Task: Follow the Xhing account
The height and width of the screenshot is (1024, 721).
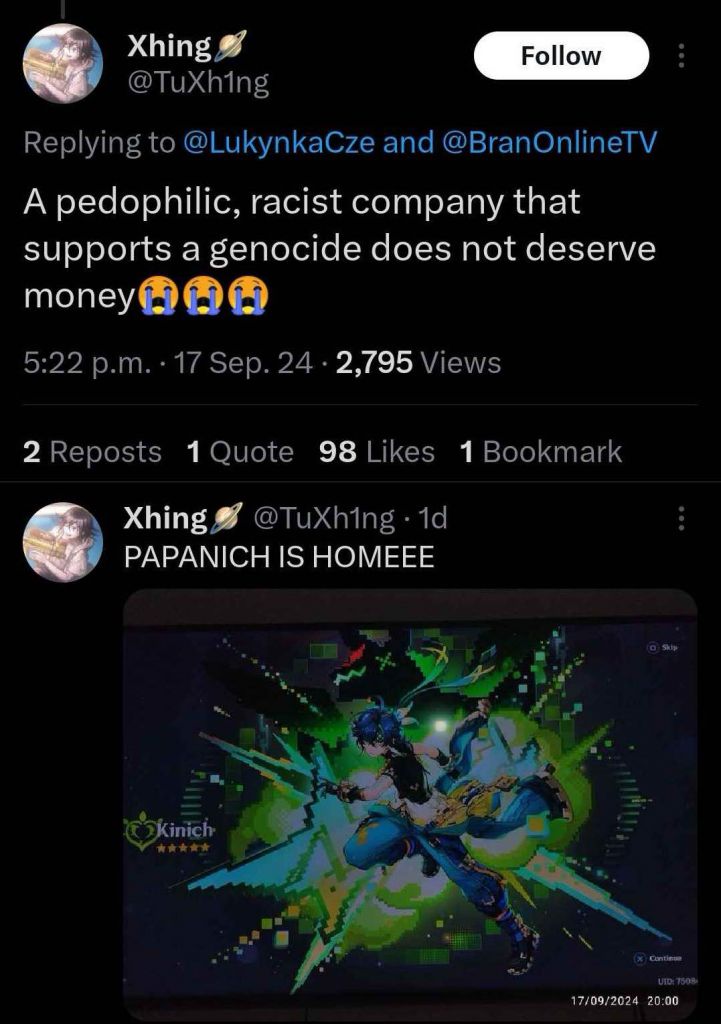Action: pos(561,56)
